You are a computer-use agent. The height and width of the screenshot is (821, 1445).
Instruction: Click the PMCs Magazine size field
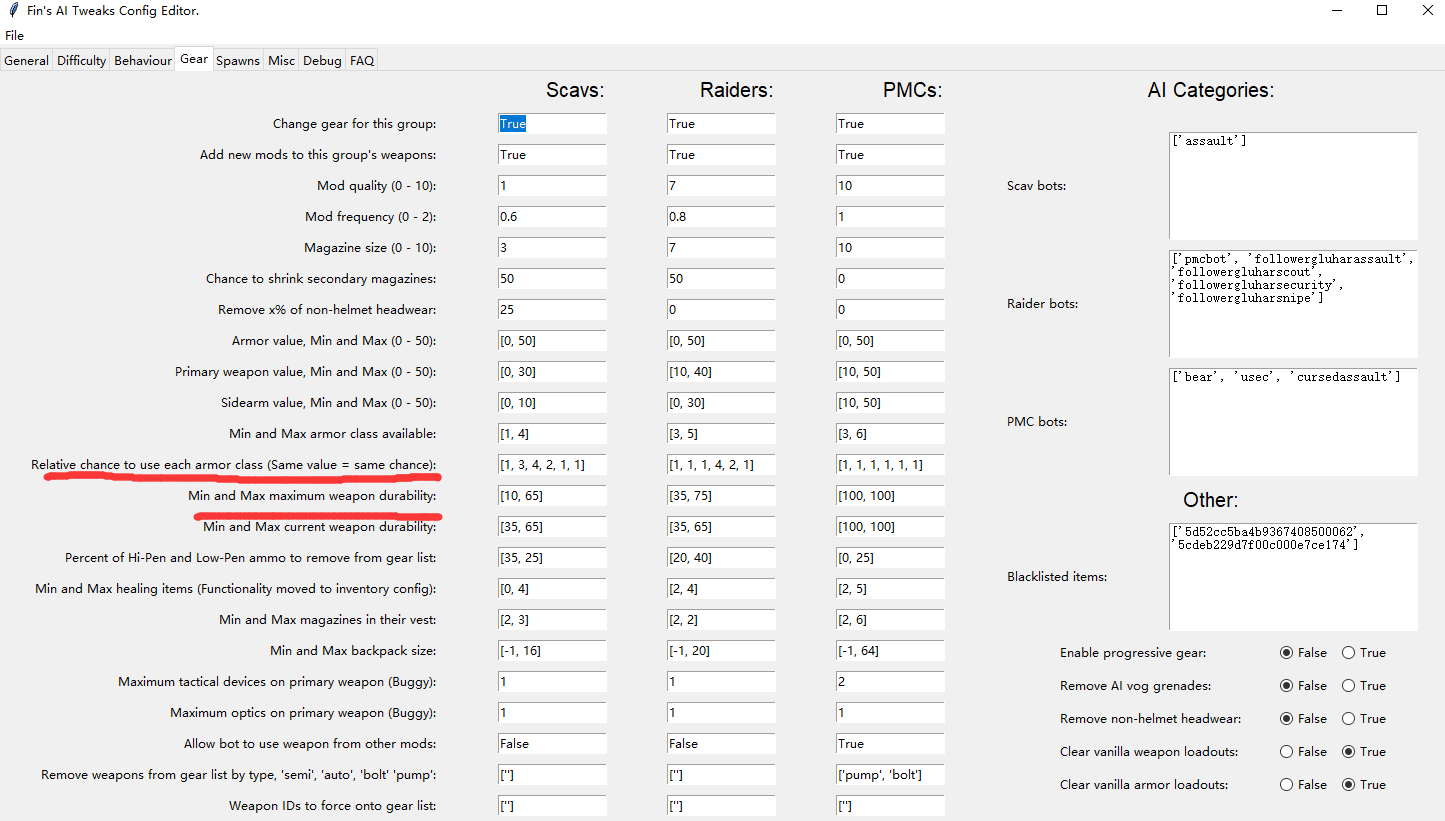click(890, 248)
